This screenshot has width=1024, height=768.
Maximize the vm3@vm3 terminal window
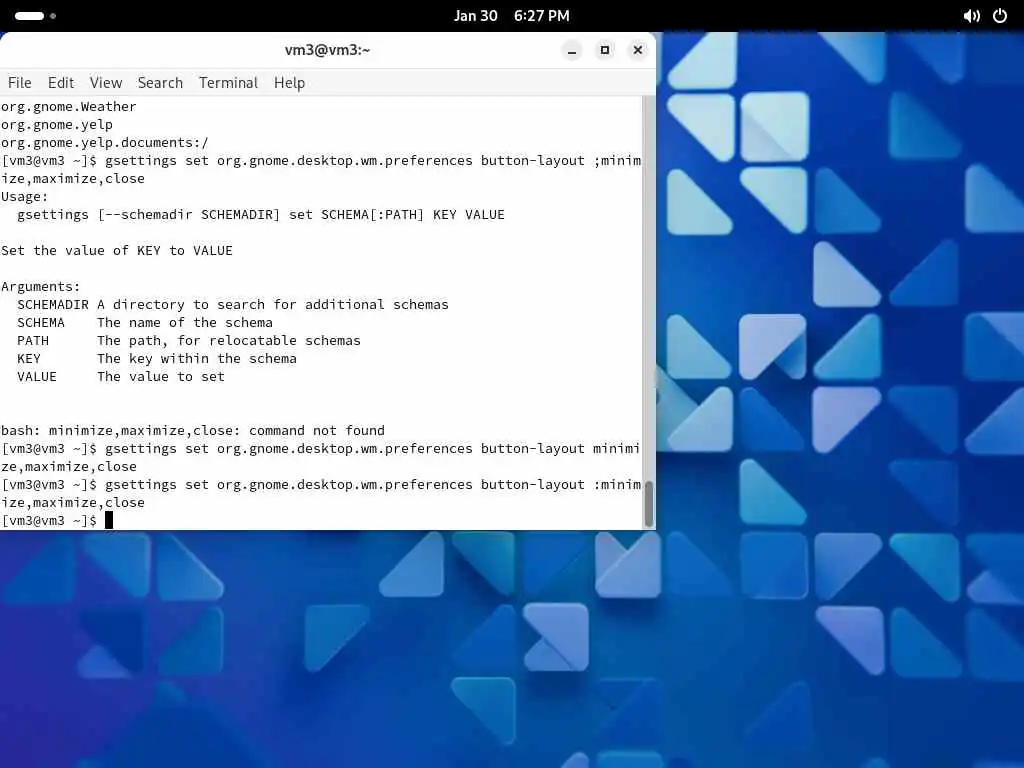(605, 50)
